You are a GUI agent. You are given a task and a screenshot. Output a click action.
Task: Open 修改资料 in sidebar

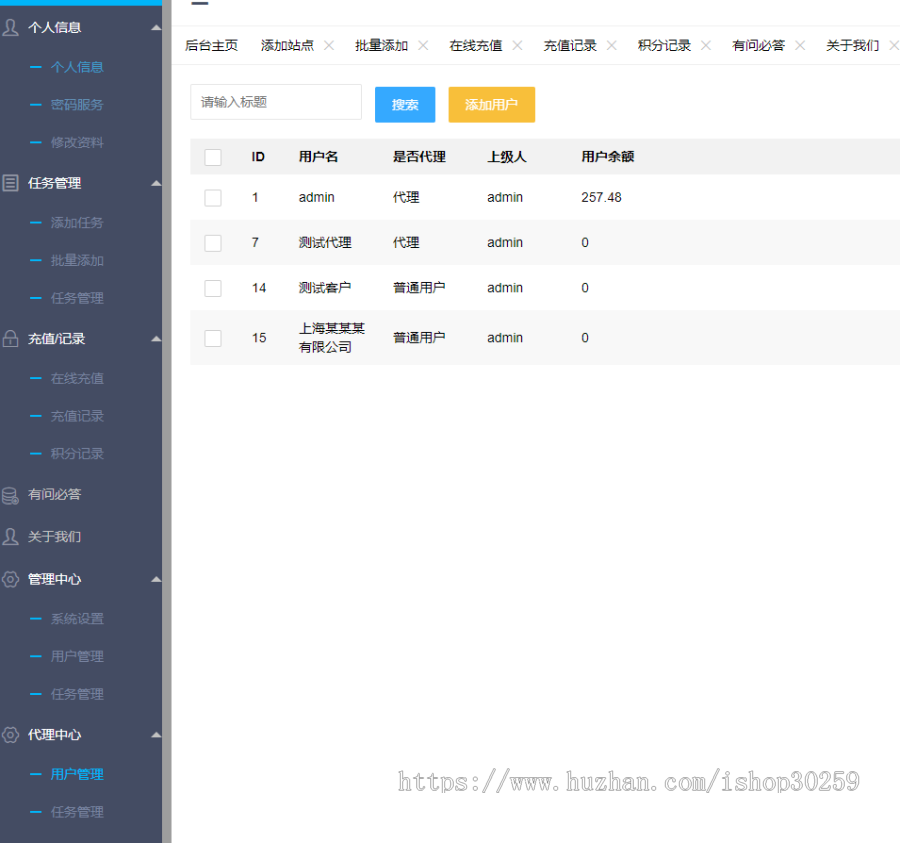(x=77, y=142)
